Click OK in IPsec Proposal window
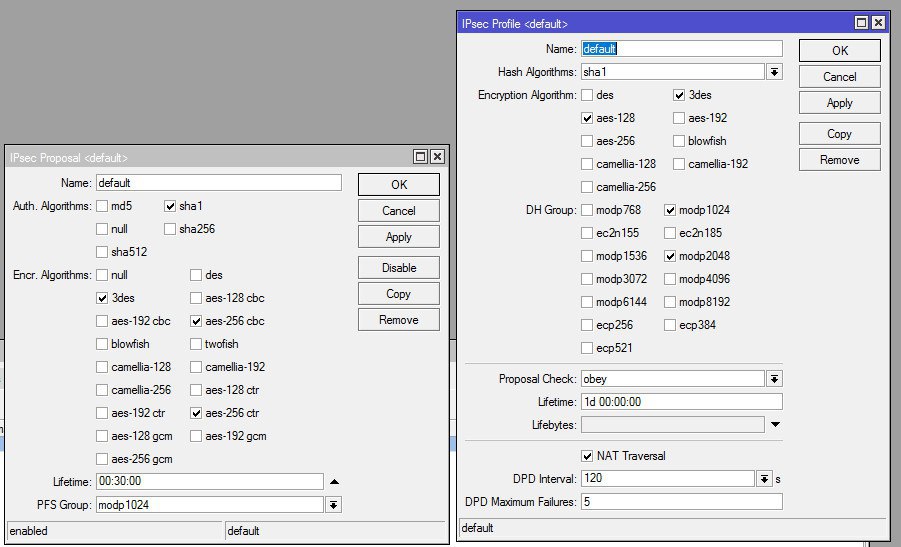 (x=399, y=184)
